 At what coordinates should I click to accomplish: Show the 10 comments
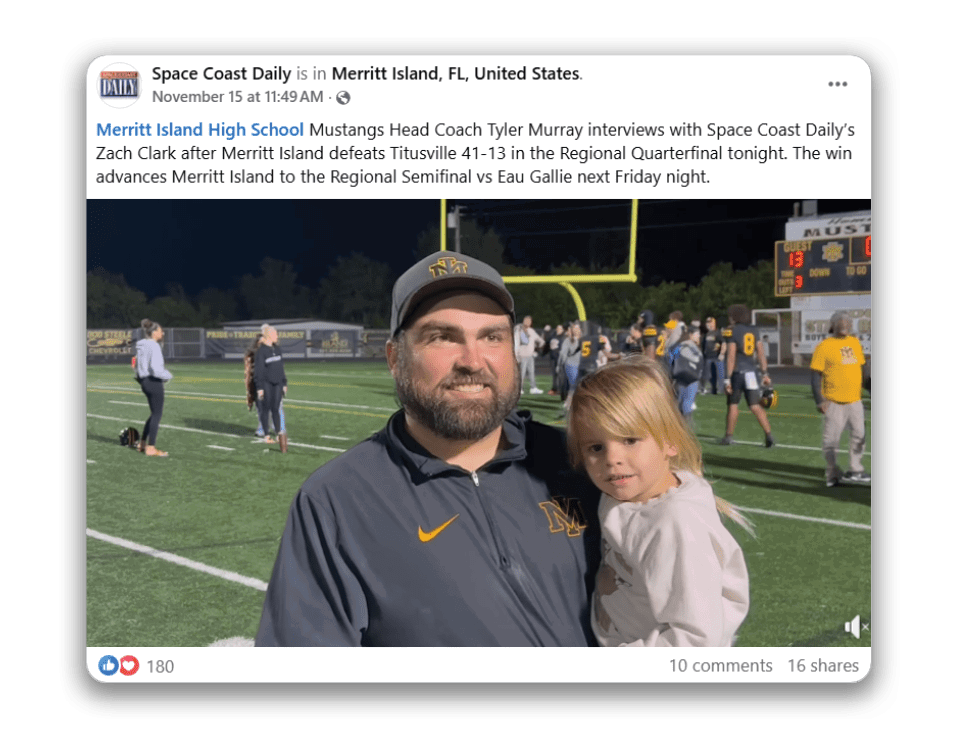pyautogui.click(x=720, y=666)
